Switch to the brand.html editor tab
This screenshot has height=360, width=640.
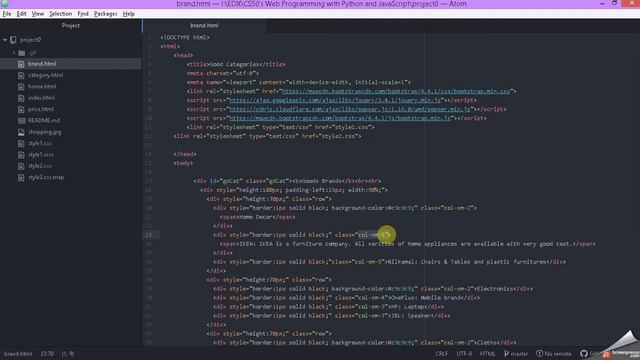point(204,25)
